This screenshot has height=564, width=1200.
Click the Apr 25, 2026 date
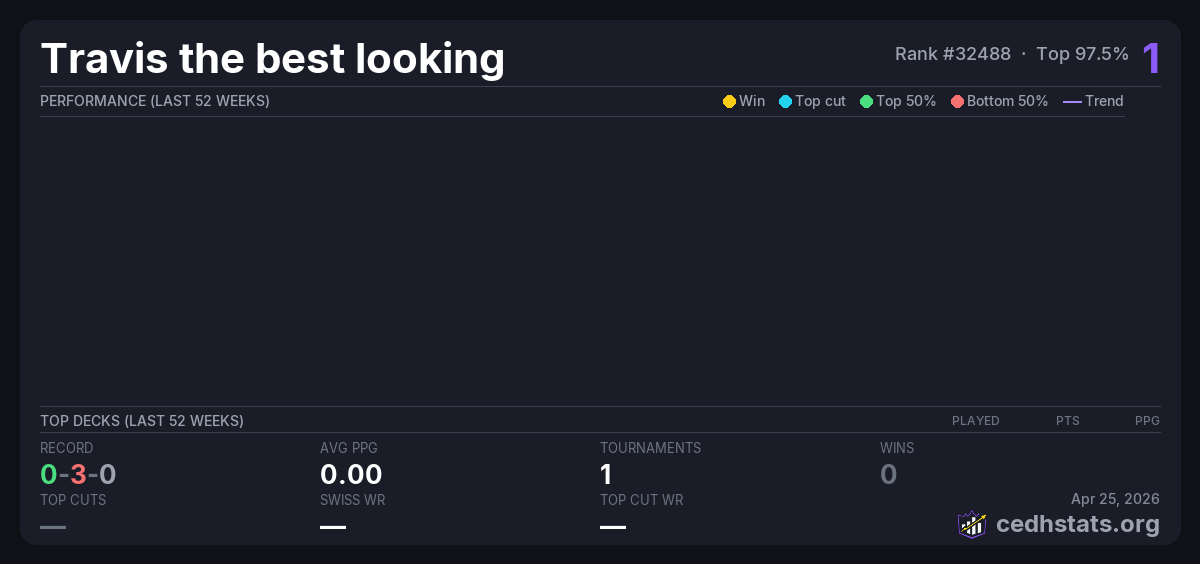click(1115, 499)
